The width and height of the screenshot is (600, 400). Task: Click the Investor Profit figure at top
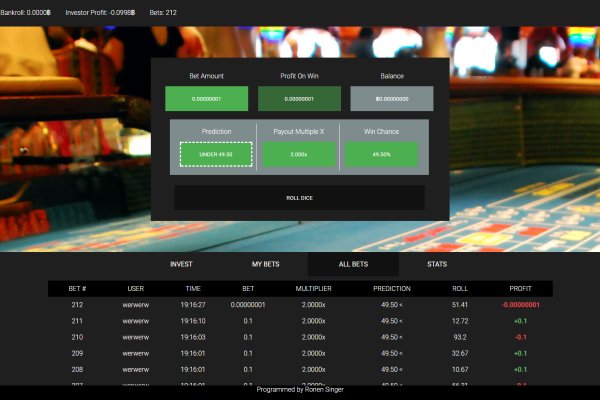pyautogui.click(x=102, y=12)
